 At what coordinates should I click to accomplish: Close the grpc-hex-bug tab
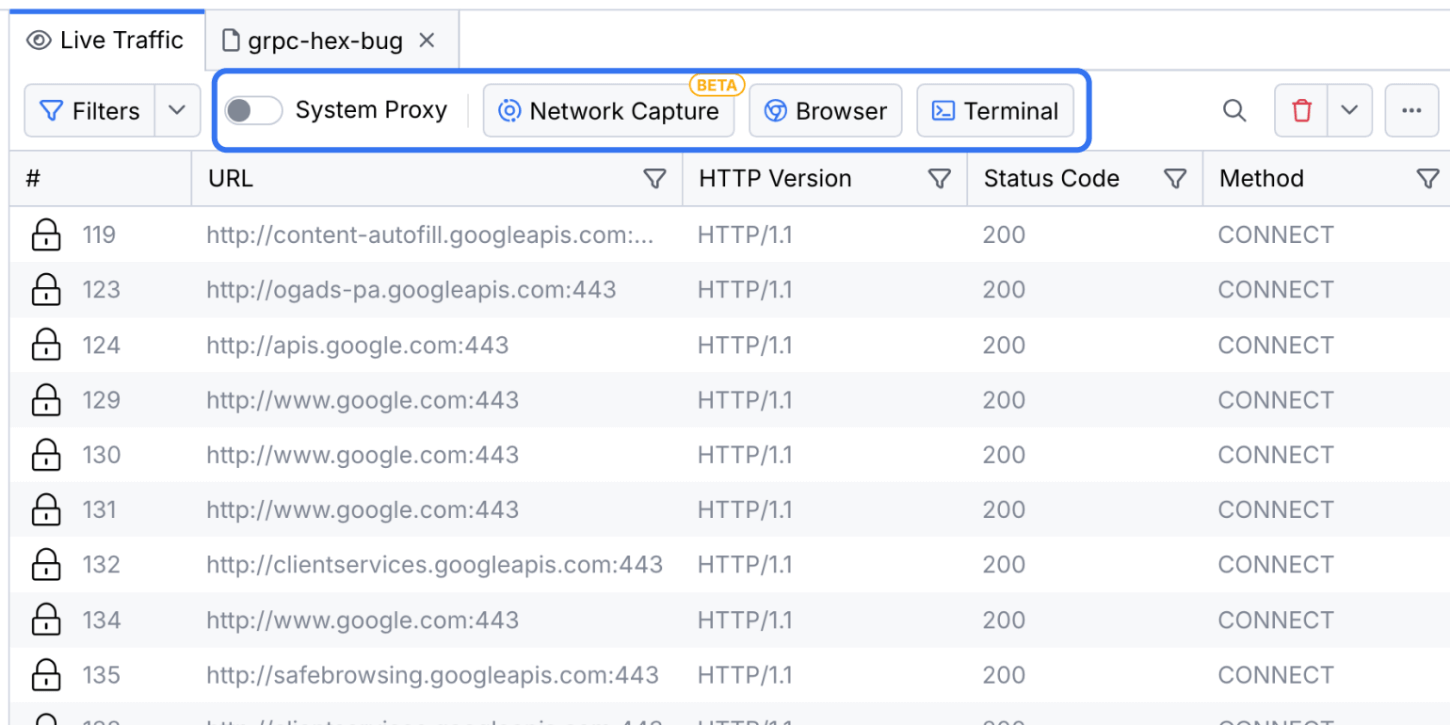tap(427, 41)
